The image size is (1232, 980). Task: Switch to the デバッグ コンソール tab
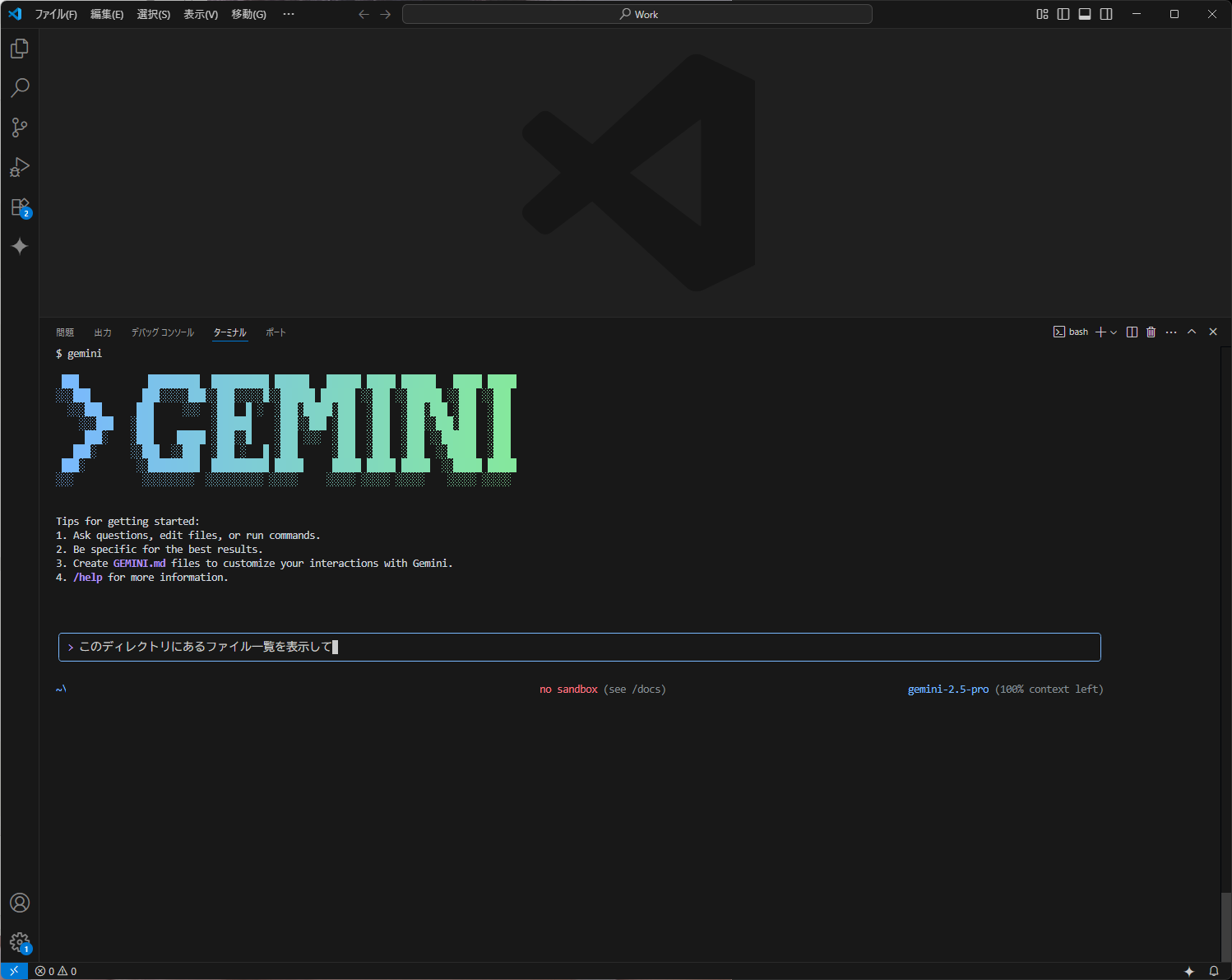[x=162, y=332]
